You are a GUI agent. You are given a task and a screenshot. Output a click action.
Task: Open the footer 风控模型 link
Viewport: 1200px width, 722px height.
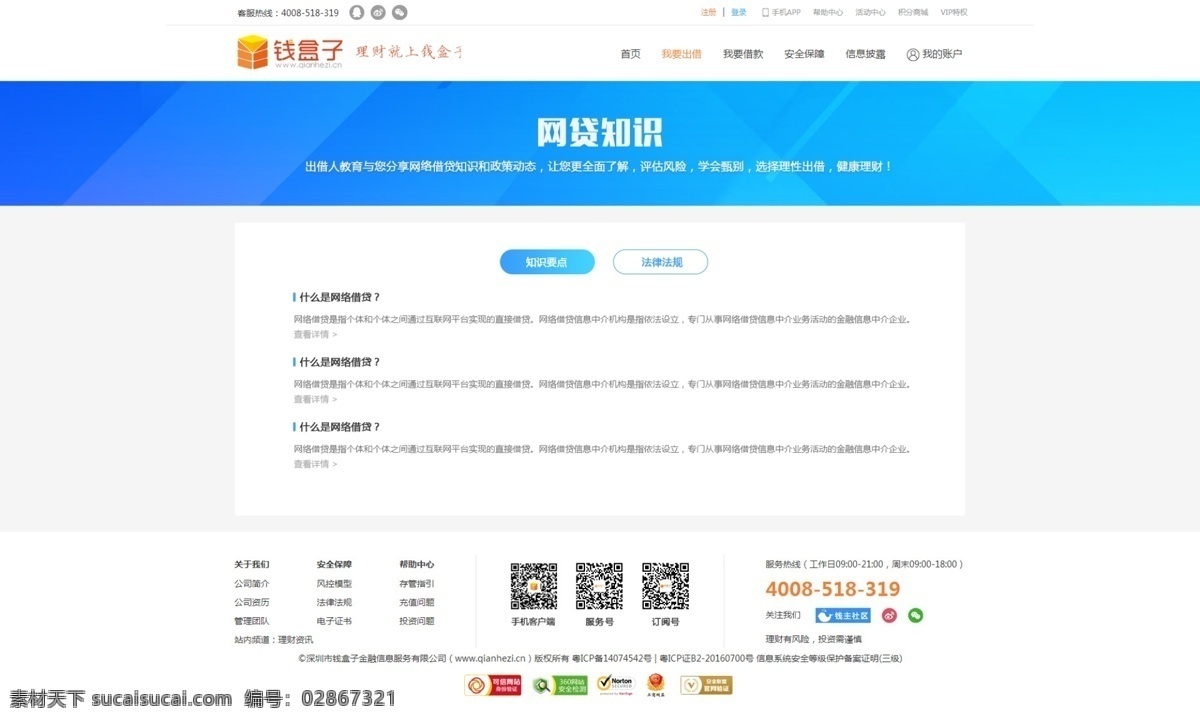click(334, 584)
